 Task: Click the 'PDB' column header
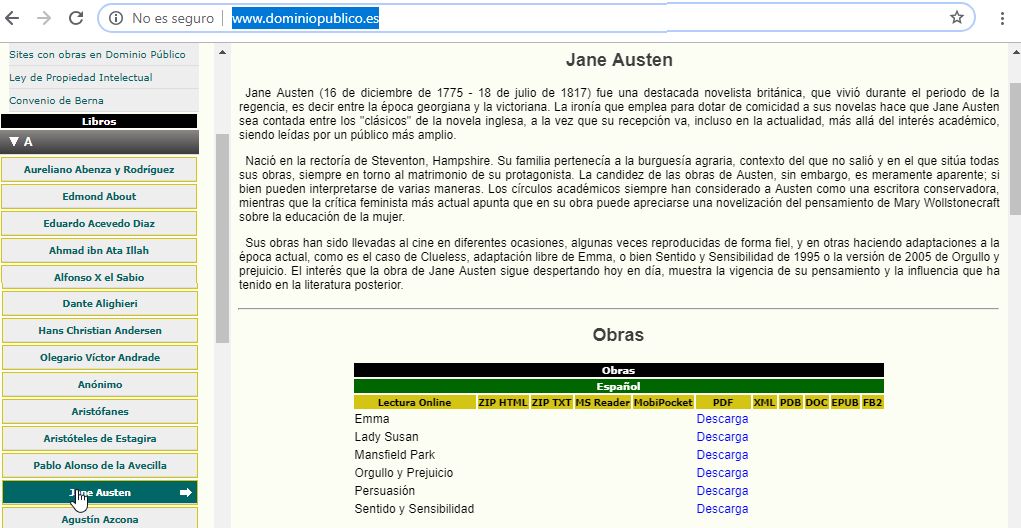(790, 402)
